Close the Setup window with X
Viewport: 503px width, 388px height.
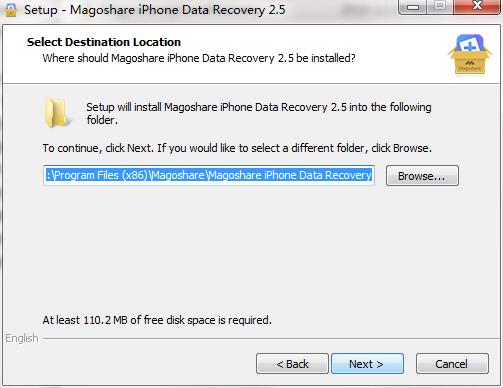477,6
